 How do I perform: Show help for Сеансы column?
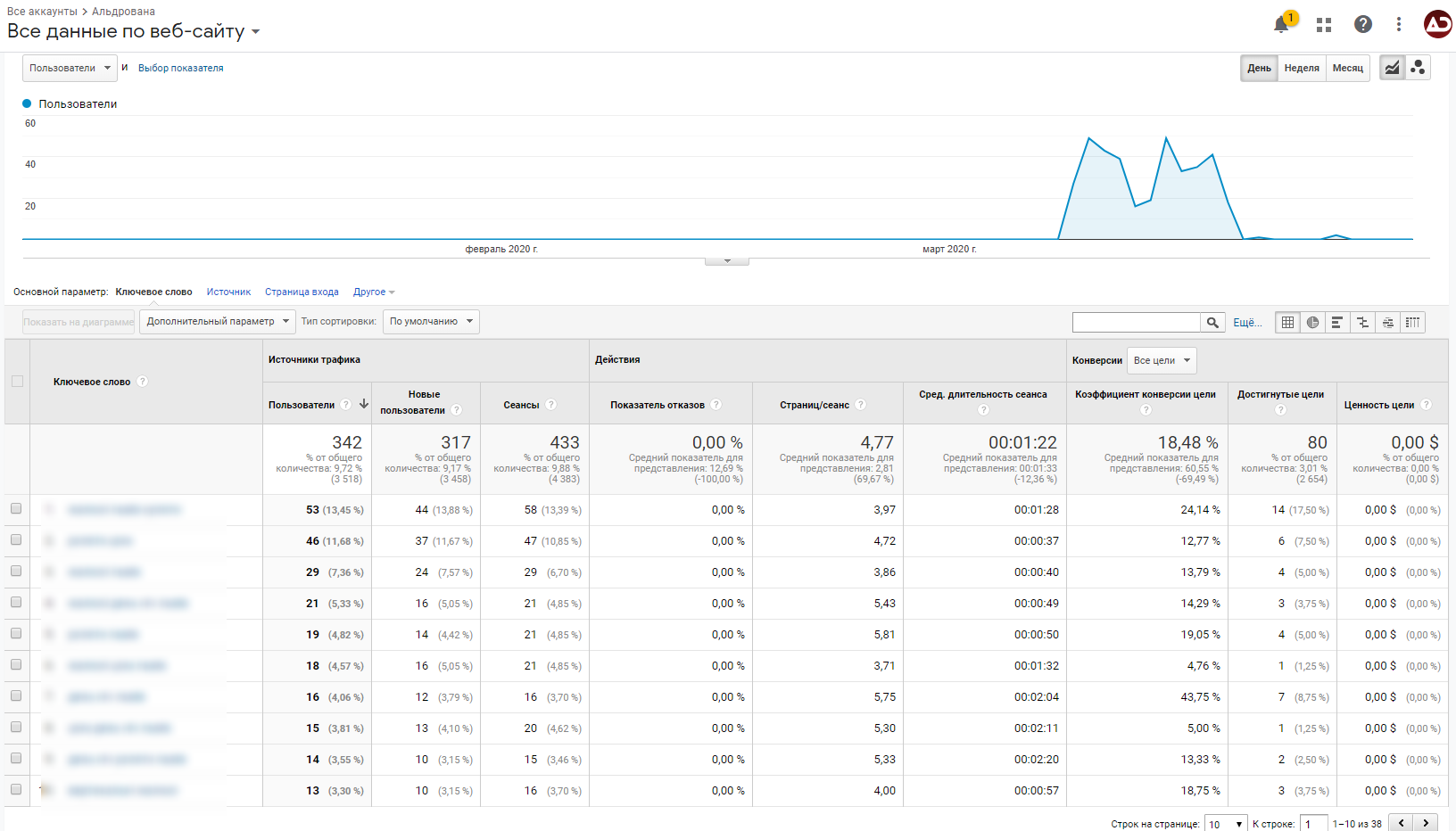(550, 405)
